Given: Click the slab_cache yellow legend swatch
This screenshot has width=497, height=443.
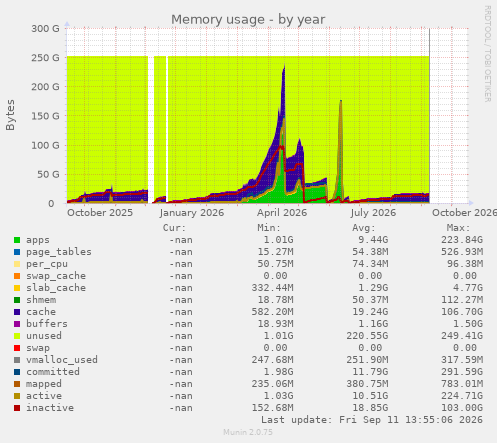Looking at the screenshot, I should click(17, 288).
